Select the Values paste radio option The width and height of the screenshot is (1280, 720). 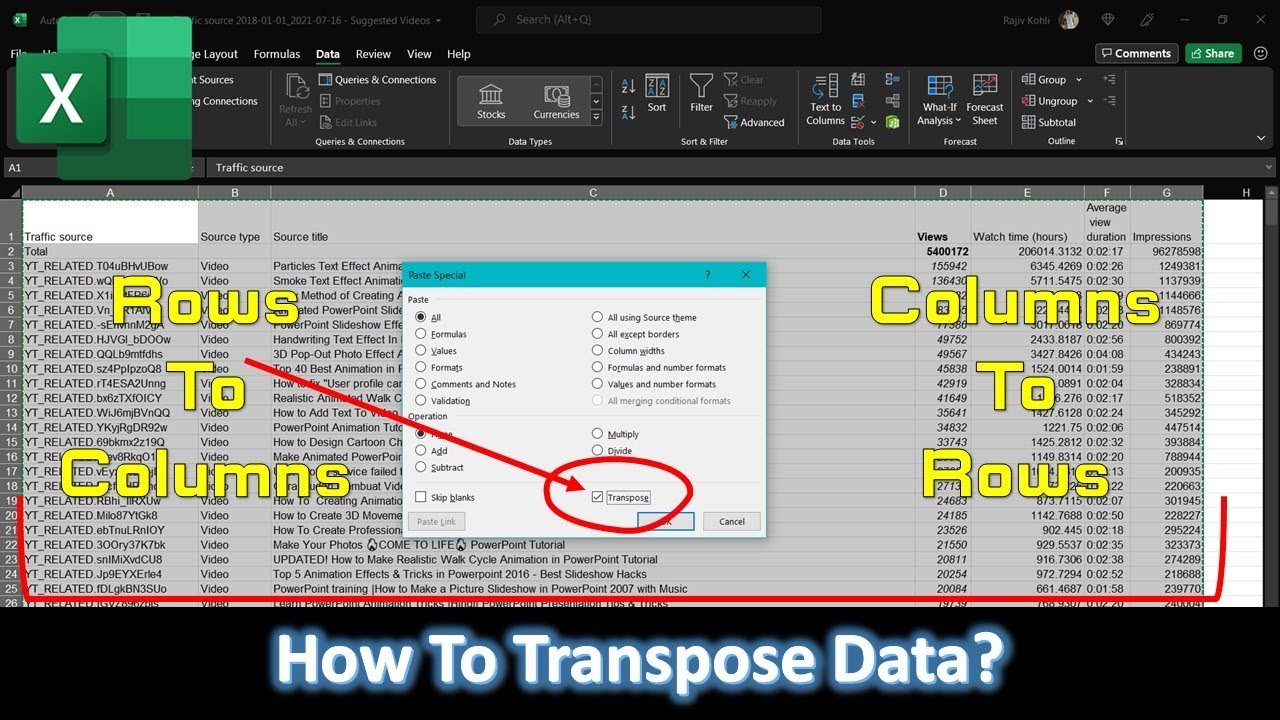[x=421, y=351]
